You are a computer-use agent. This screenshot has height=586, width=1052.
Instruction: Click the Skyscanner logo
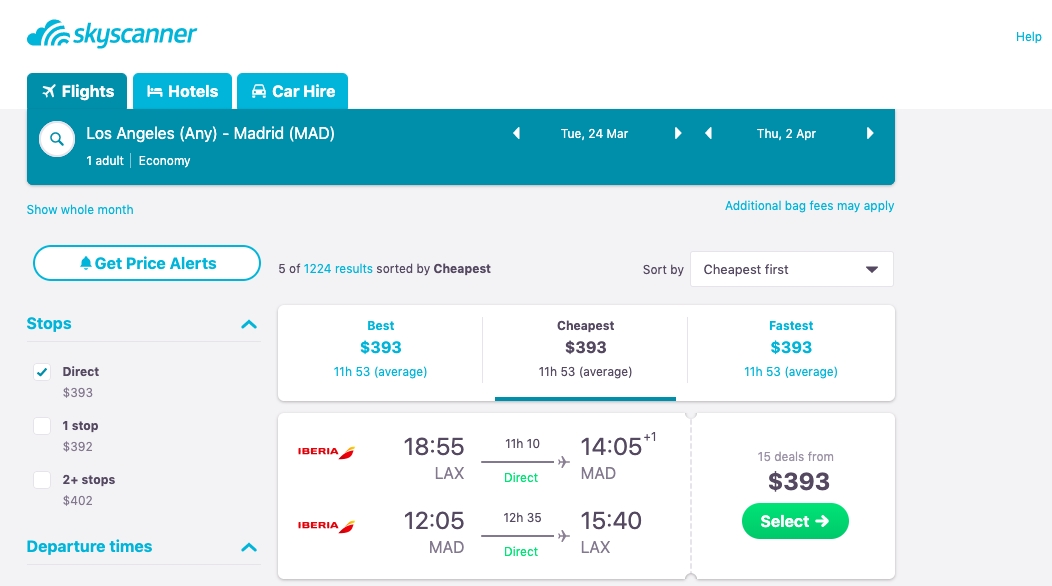coord(112,34)
